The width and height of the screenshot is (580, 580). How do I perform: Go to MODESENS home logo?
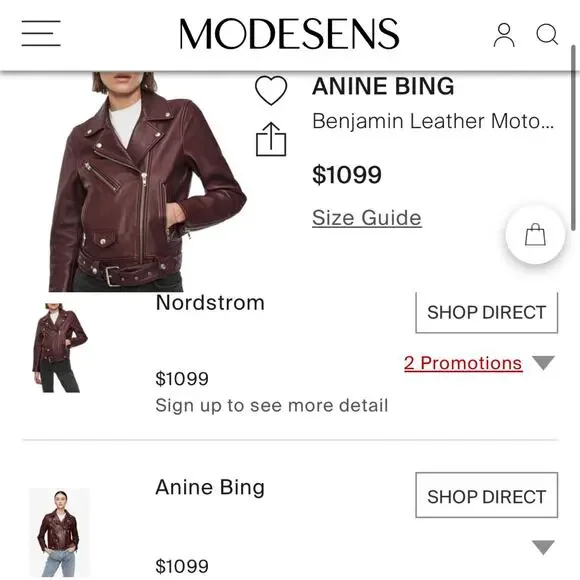(x=289, y=34)
